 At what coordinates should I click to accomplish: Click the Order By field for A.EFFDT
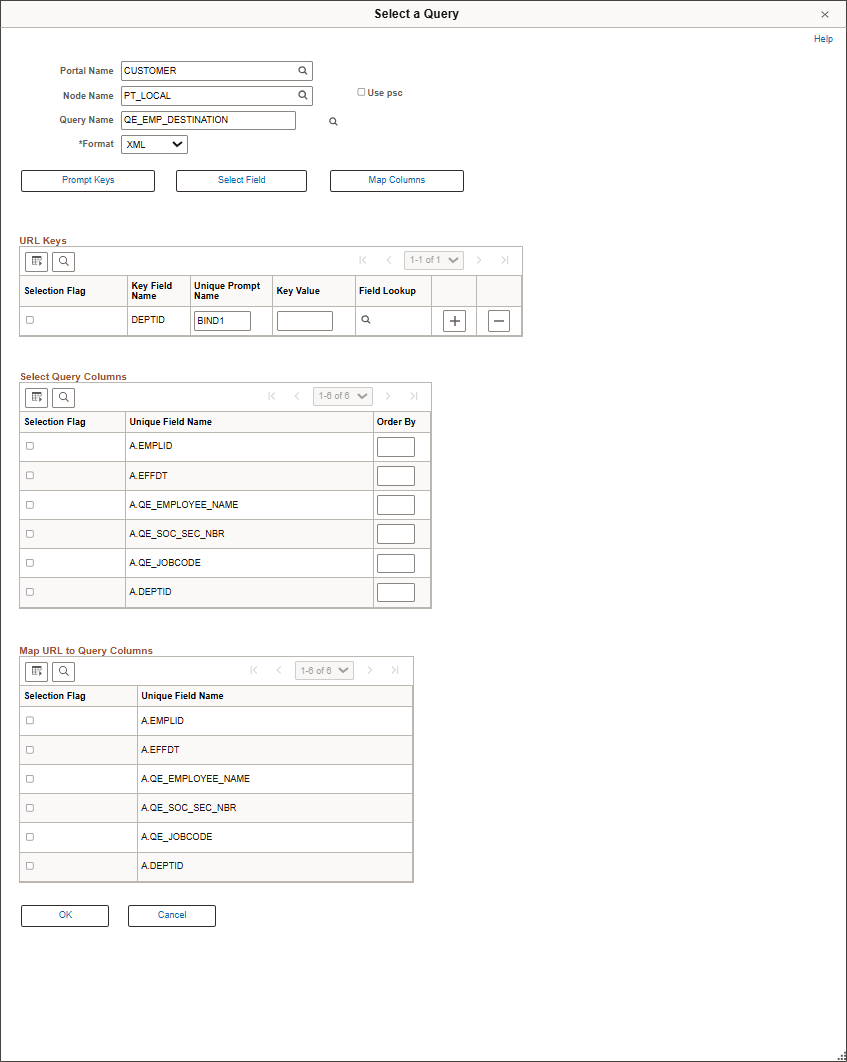(x=395, y=475)
